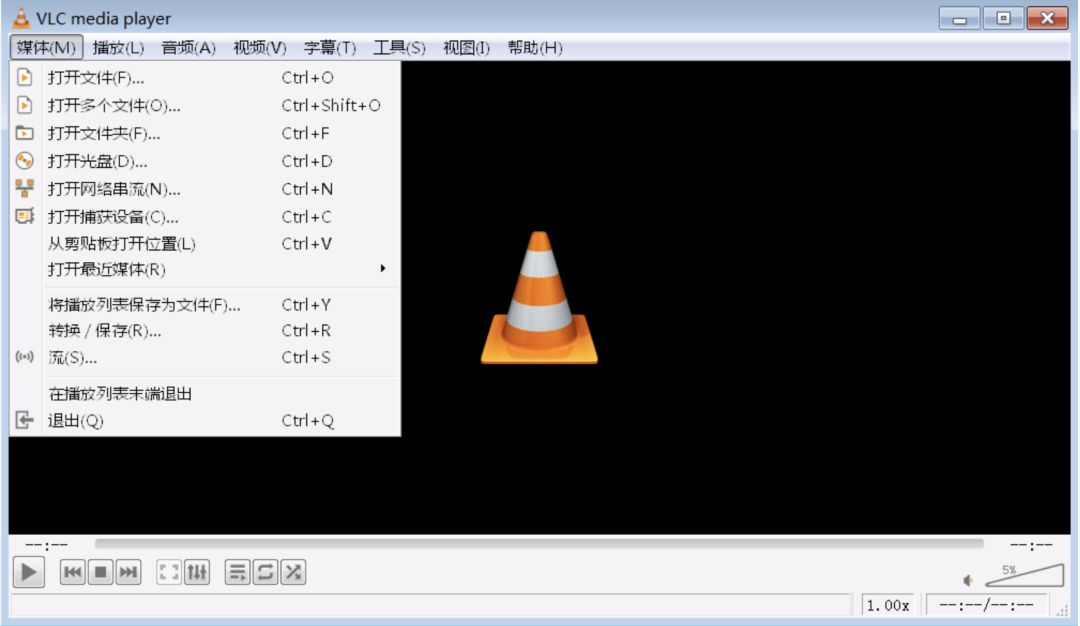
Task: Choose 打开多个文件(O)... menu entry
Action: 205,105
